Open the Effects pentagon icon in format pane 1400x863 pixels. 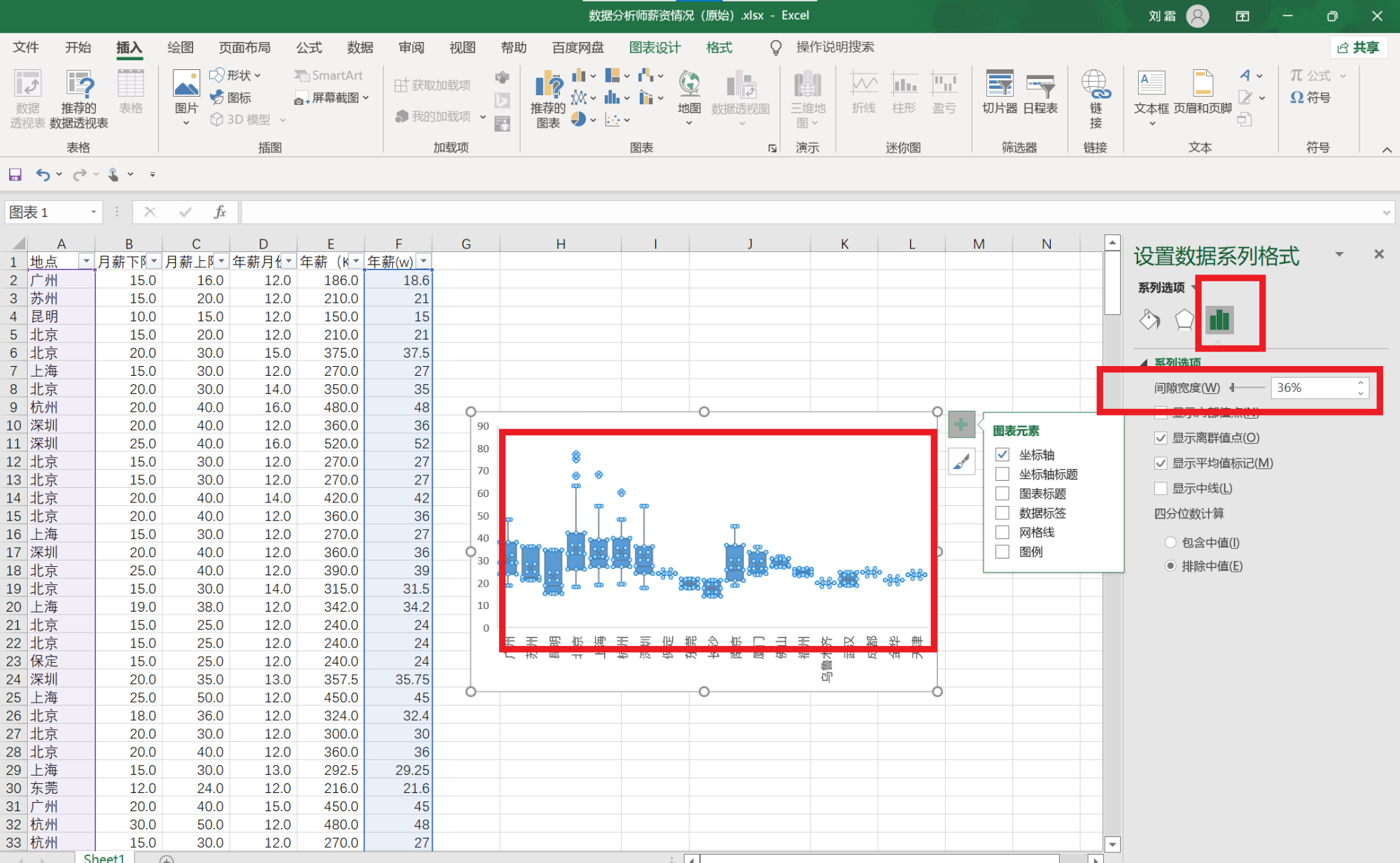tap(1184, 320)
